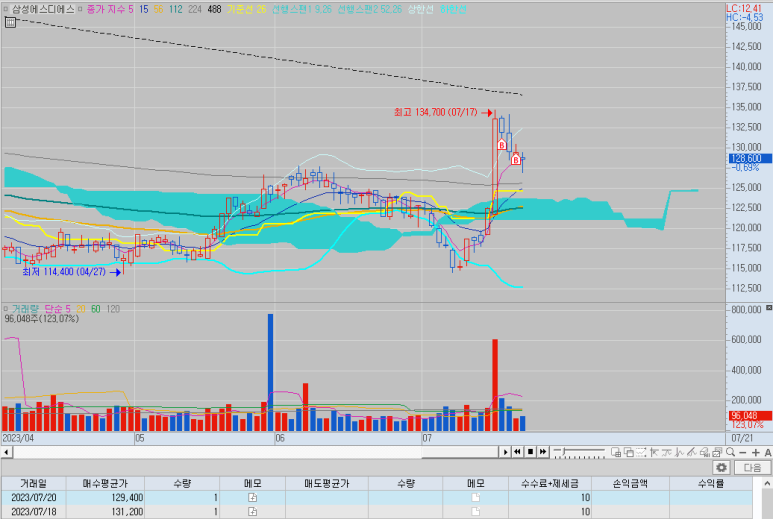This screenshot has height=519, width=773.
Task: Click the trade table scrollbar up arrow
Action: coord(767,484)
